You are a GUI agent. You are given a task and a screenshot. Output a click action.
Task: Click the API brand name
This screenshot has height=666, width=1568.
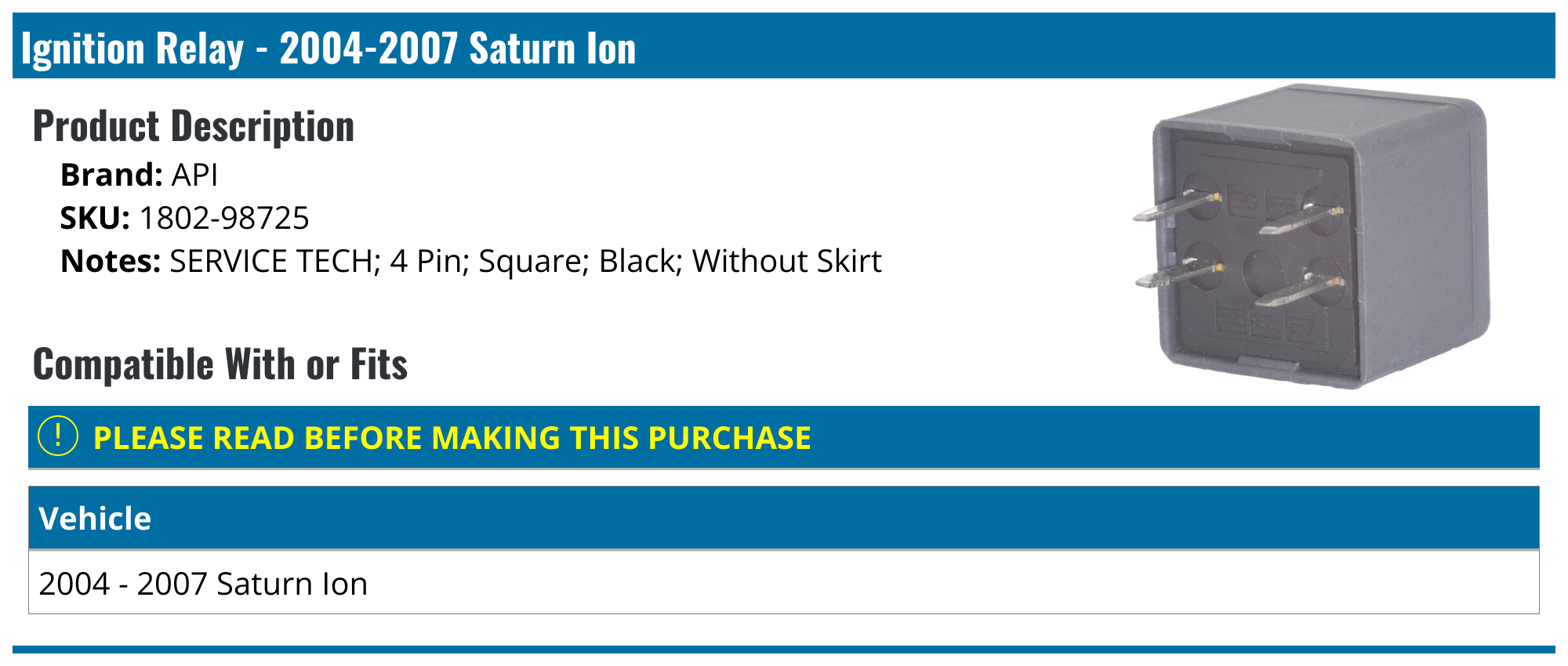[x=194, y=175]
